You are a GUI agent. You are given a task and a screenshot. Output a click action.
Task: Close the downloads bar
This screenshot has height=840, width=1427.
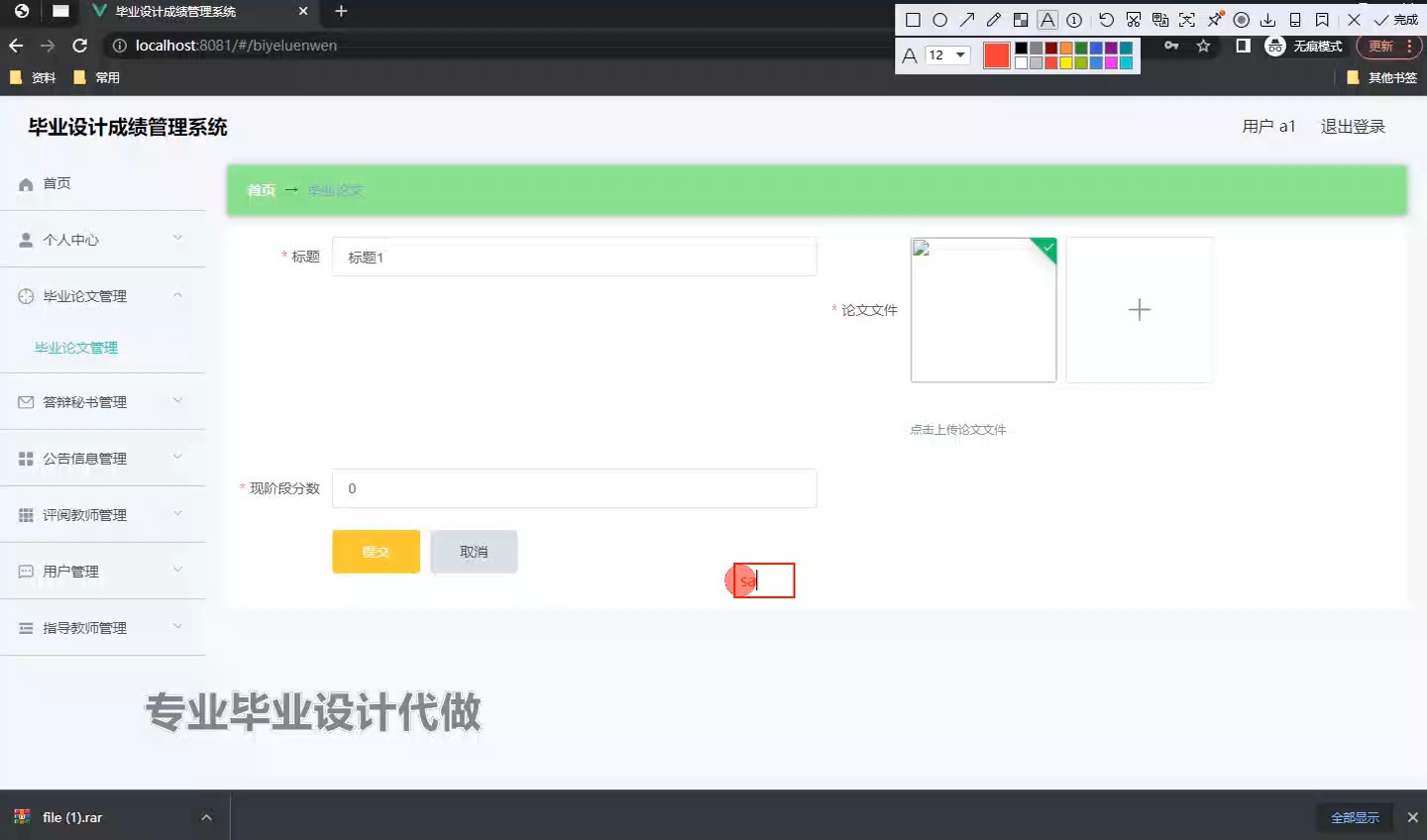coord(1412,817)
